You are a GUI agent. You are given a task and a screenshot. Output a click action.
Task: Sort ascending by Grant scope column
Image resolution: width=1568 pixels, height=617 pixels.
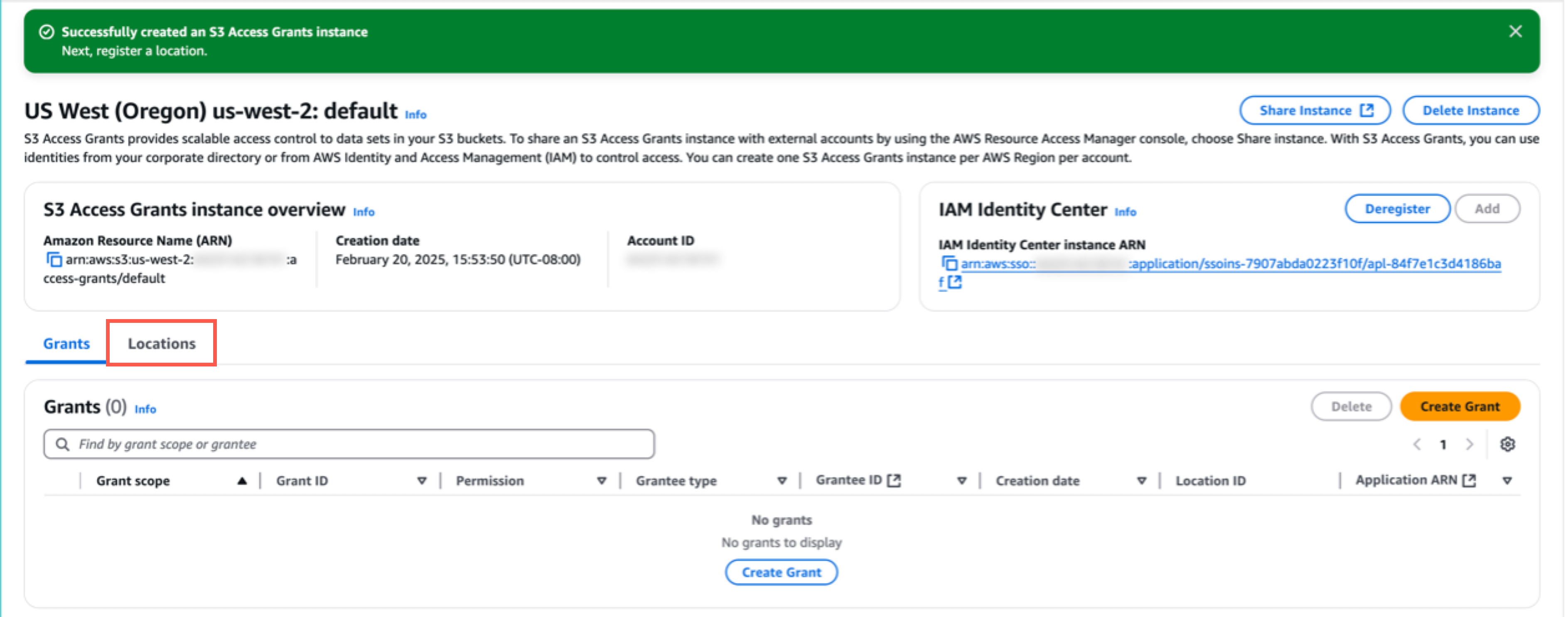coord(242,481)
